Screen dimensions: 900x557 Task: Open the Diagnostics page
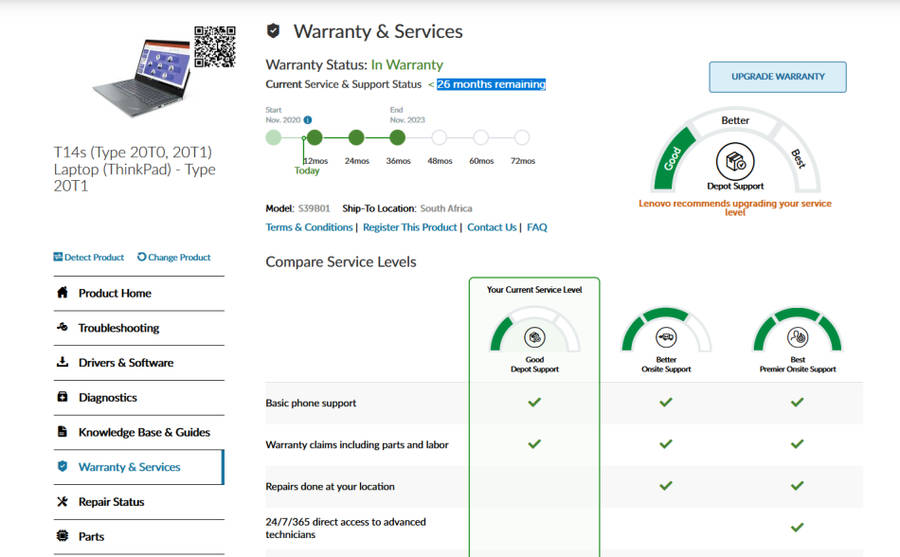[107, 398]
